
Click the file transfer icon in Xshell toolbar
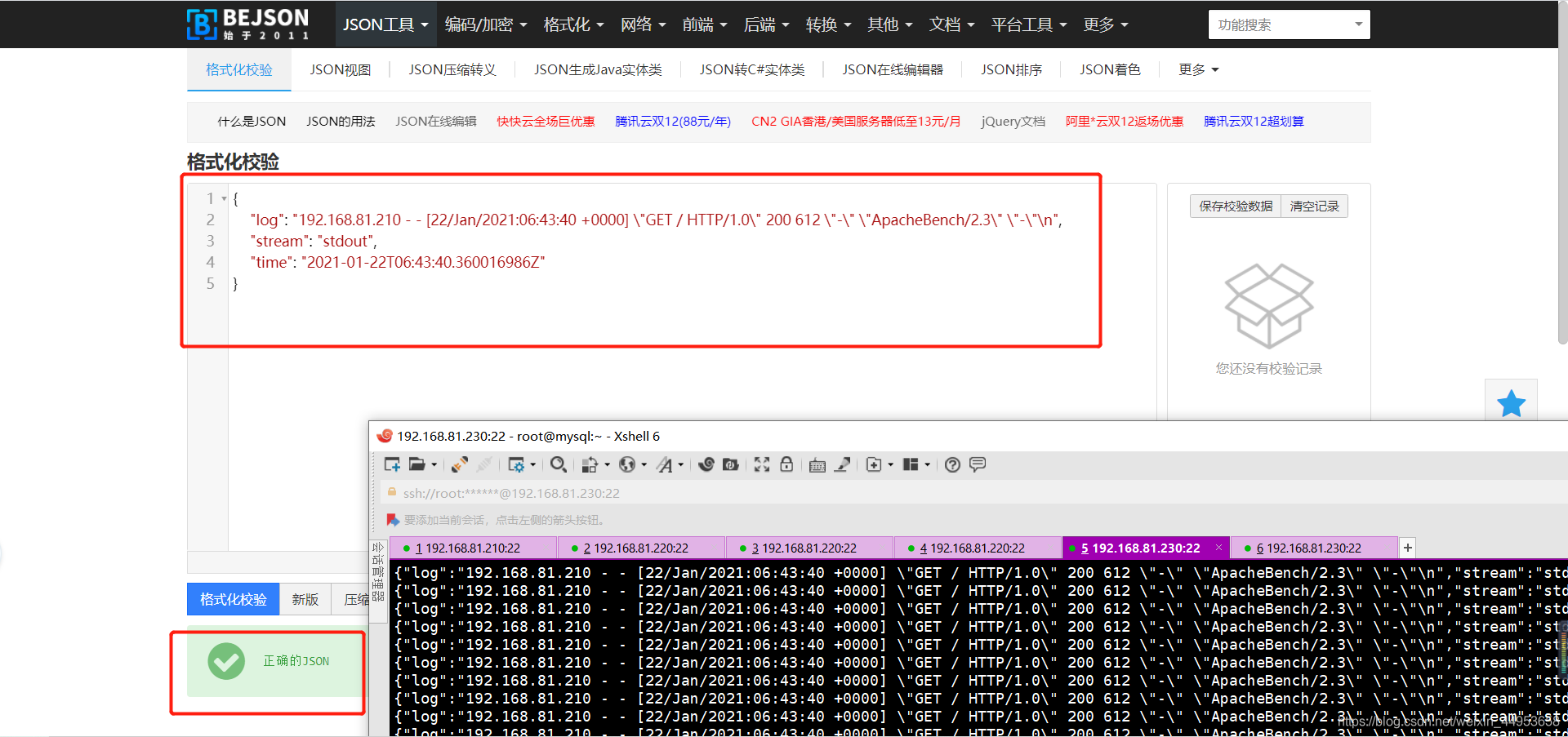click(x=590, y=464)
